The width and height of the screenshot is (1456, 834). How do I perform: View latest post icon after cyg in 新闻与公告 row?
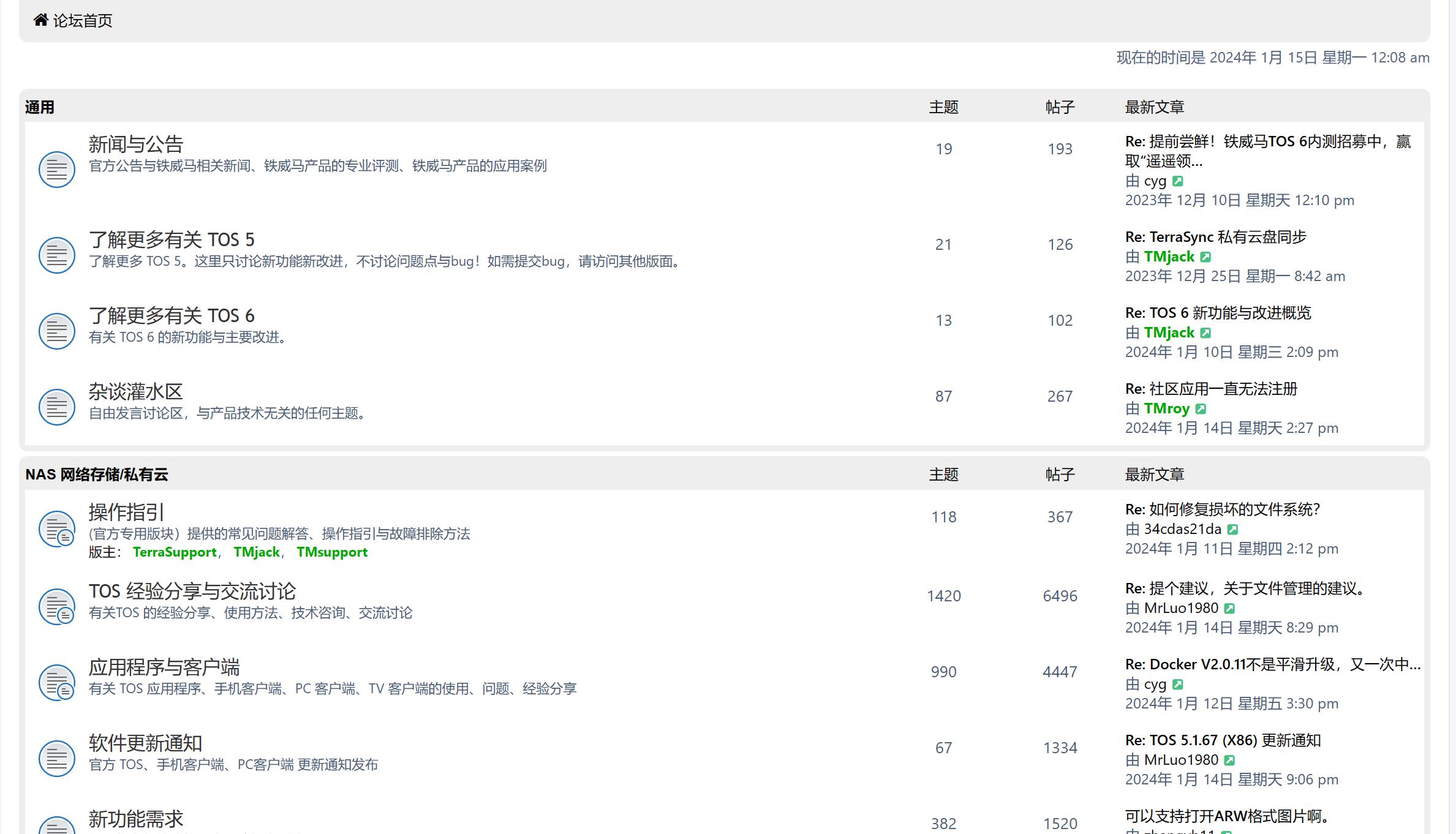click(1177, 181)
